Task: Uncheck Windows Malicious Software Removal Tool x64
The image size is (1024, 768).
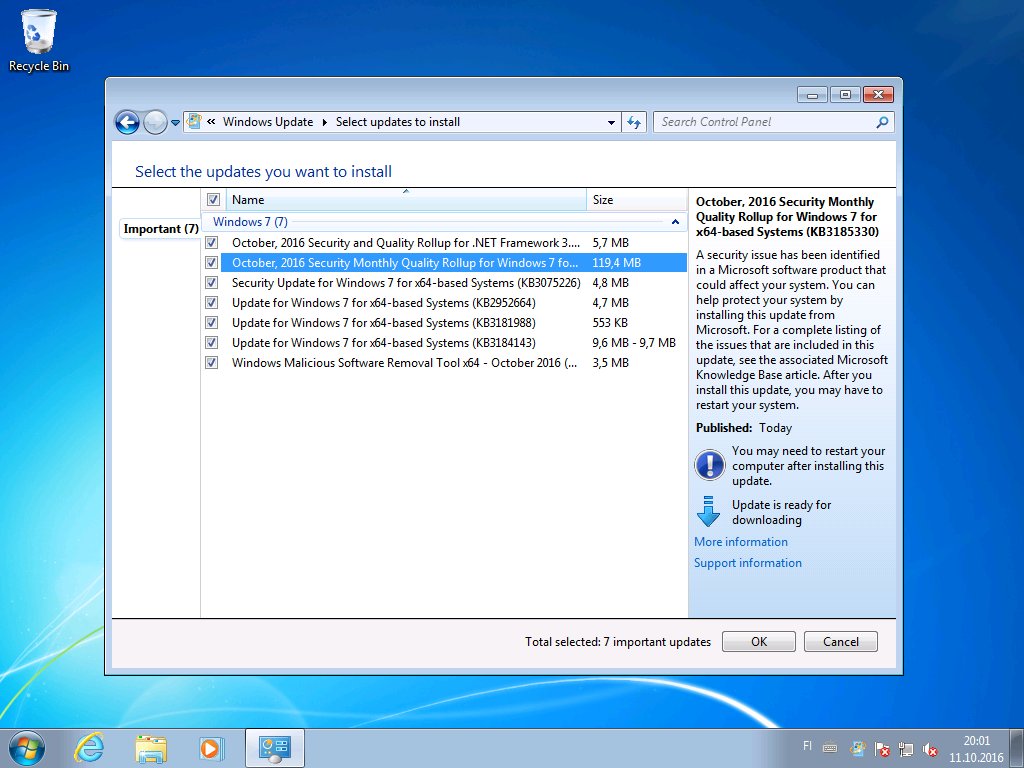Action: coord(211,363)
